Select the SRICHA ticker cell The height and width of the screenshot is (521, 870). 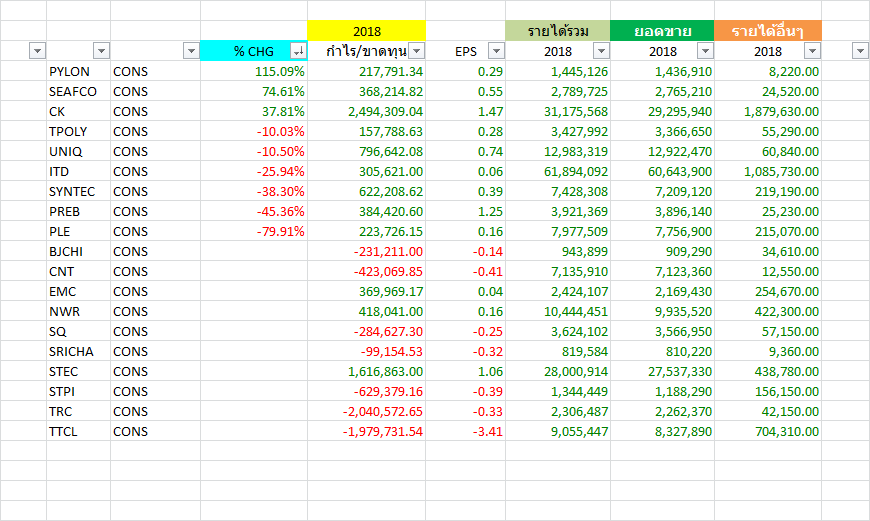78,351
